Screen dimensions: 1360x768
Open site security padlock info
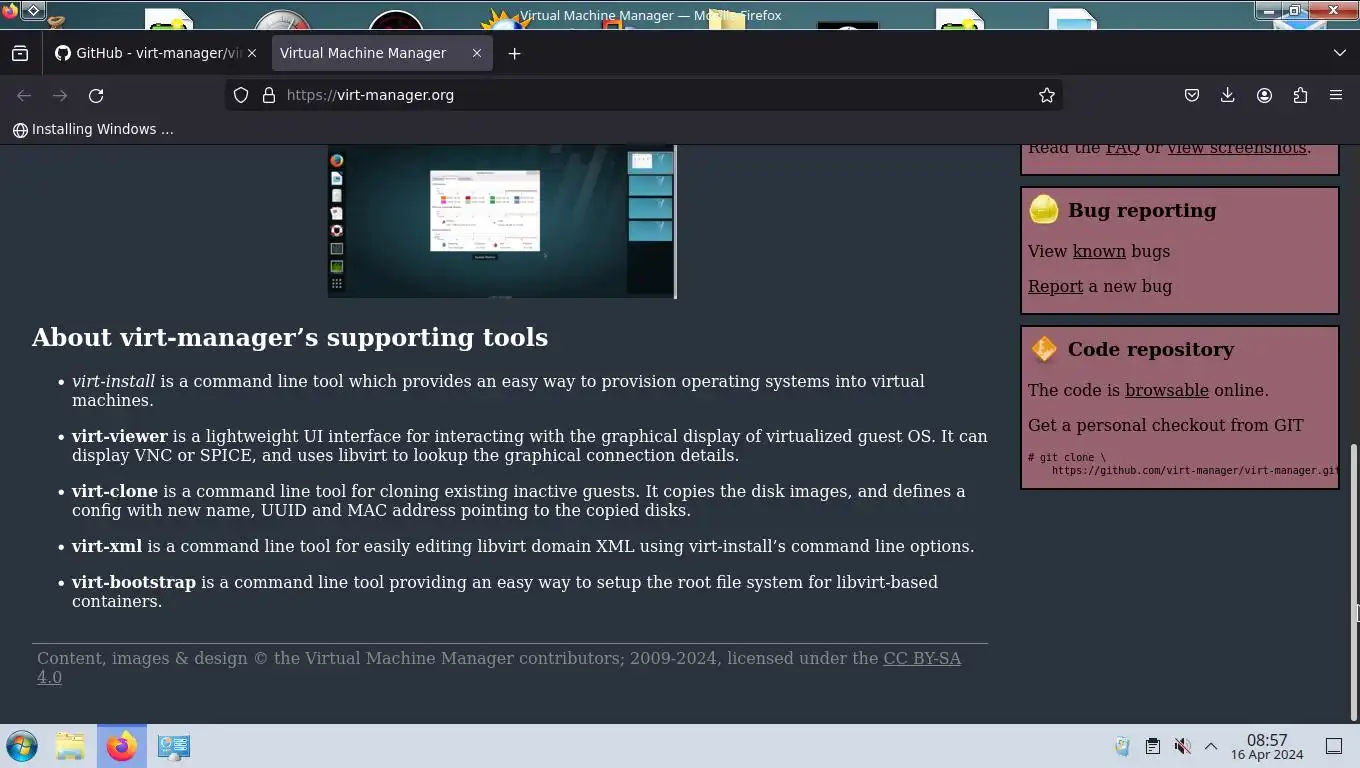(268, 95)
